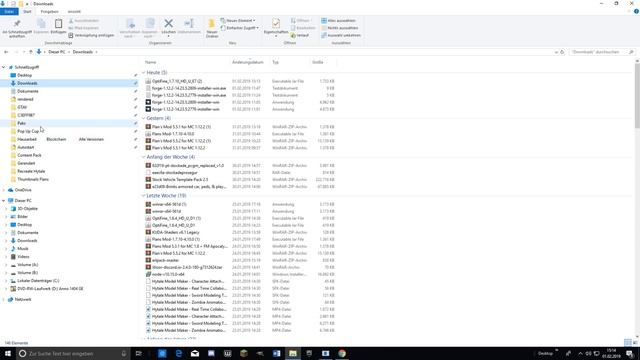This screenshot has height=360, width=640.
Task: Open the address bar history dropdown
Action: pyautogui.click(x=556, y=52)
